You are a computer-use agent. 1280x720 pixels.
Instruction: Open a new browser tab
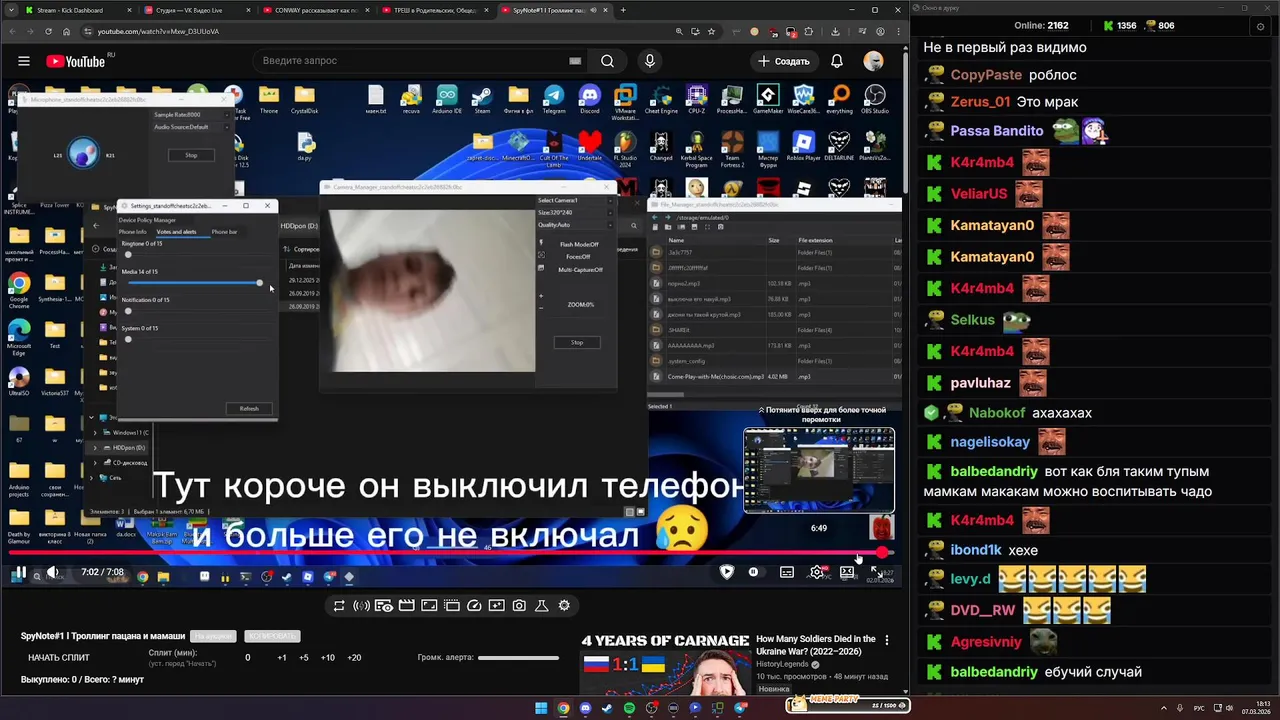(623, 10)
